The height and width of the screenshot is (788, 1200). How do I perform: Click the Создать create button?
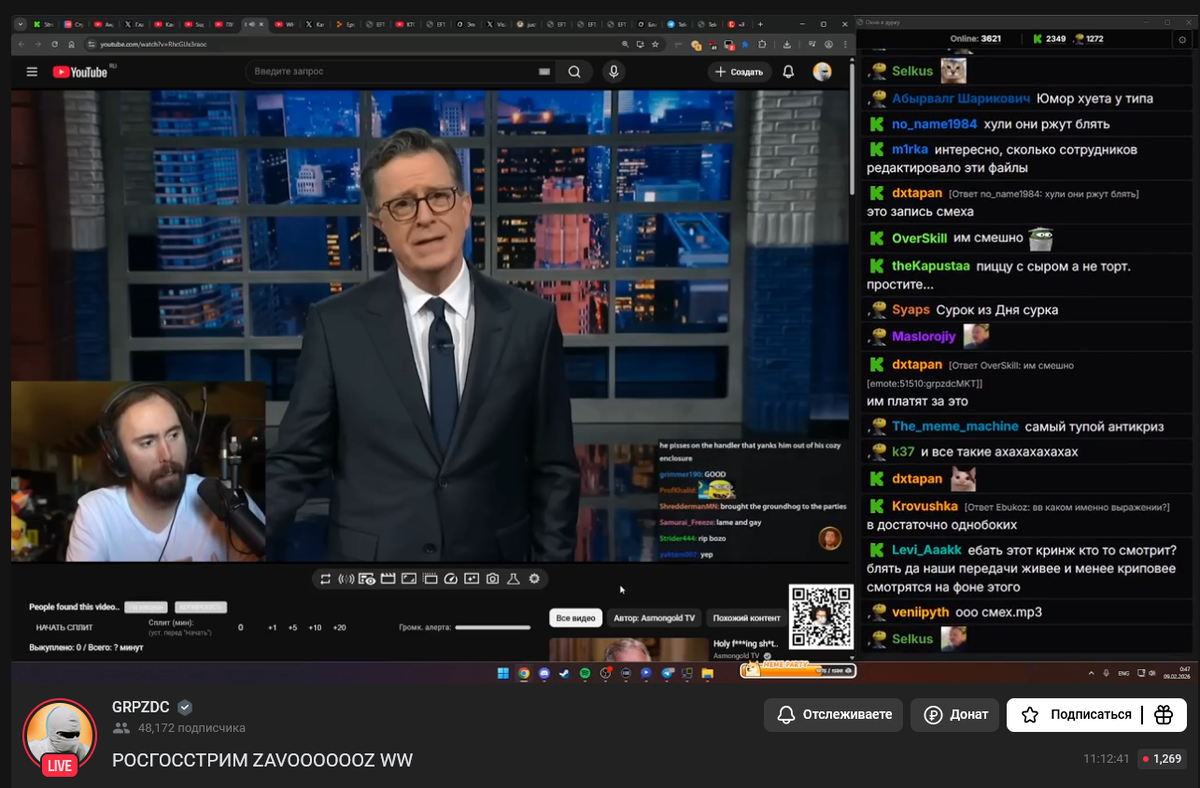click(740, 72)
